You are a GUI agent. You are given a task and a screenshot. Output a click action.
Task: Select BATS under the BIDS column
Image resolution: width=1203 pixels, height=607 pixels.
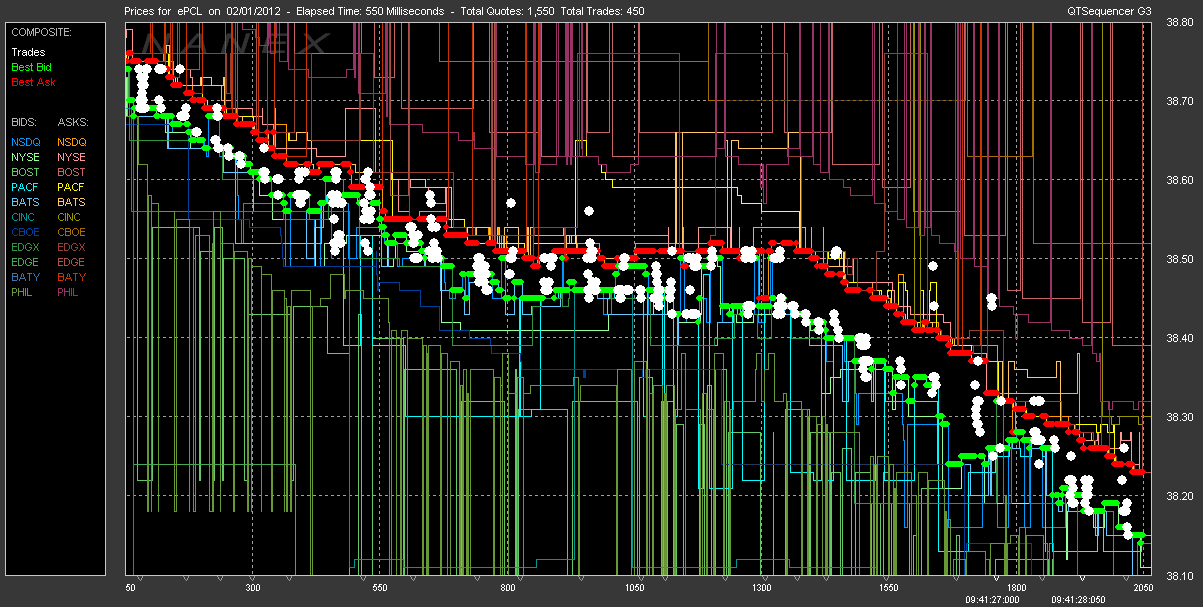tap(25, 202)
